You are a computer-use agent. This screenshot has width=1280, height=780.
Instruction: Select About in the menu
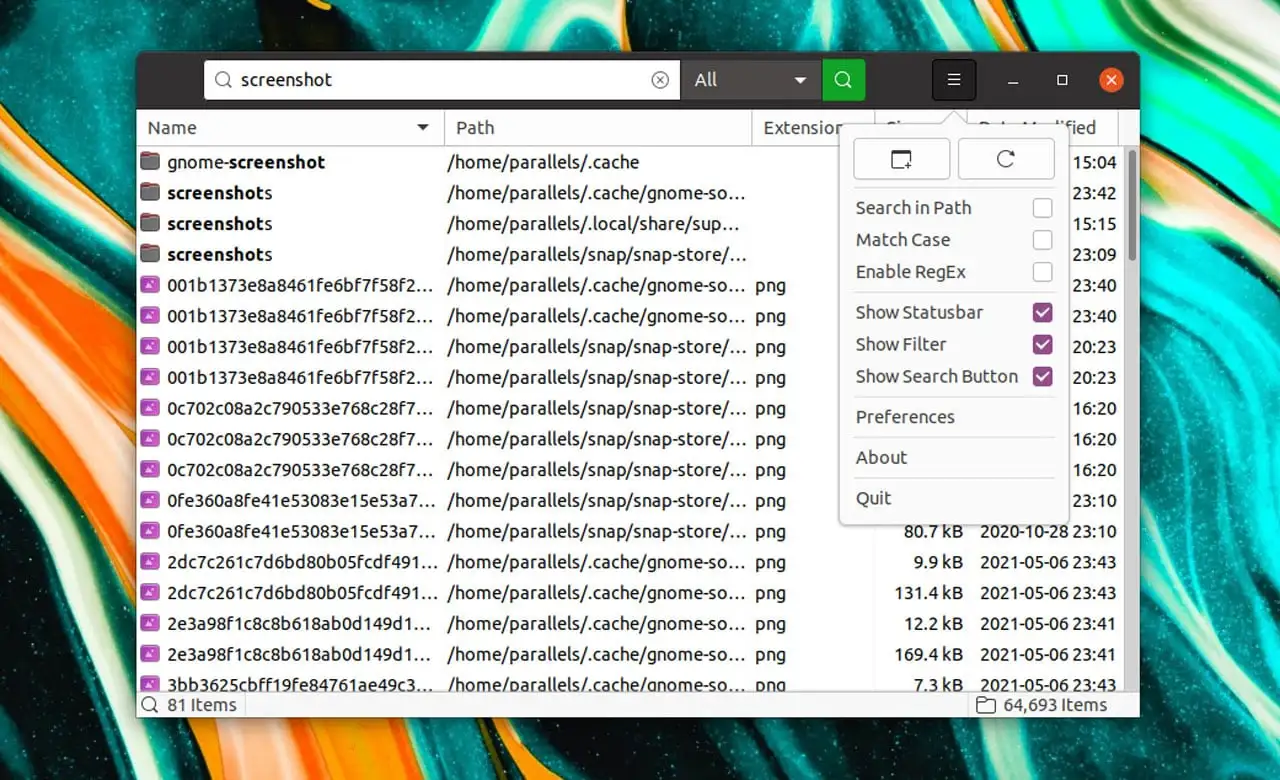pos(881,458)
